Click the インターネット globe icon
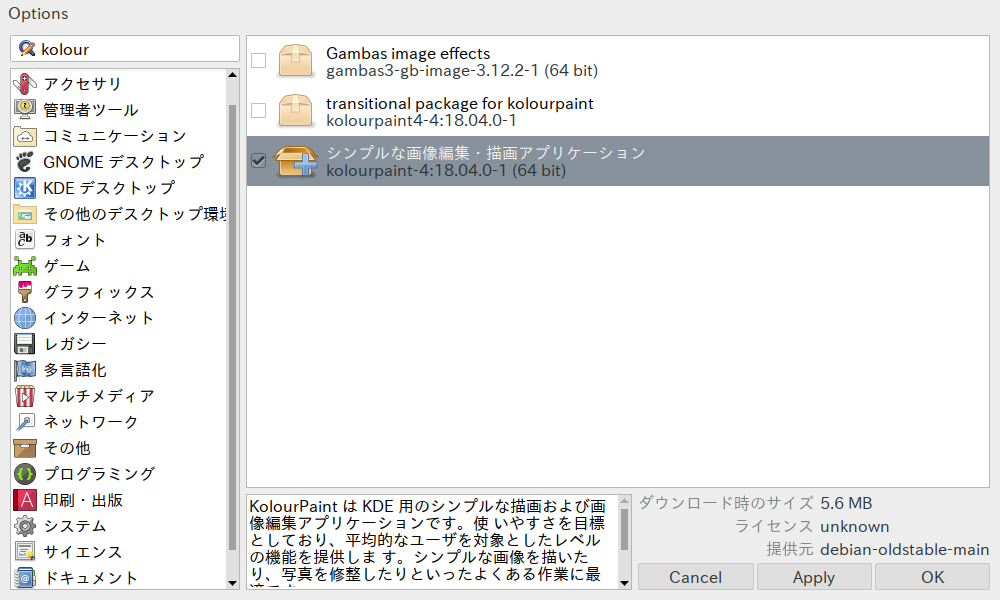1000x600 pixels. point(25,318)
